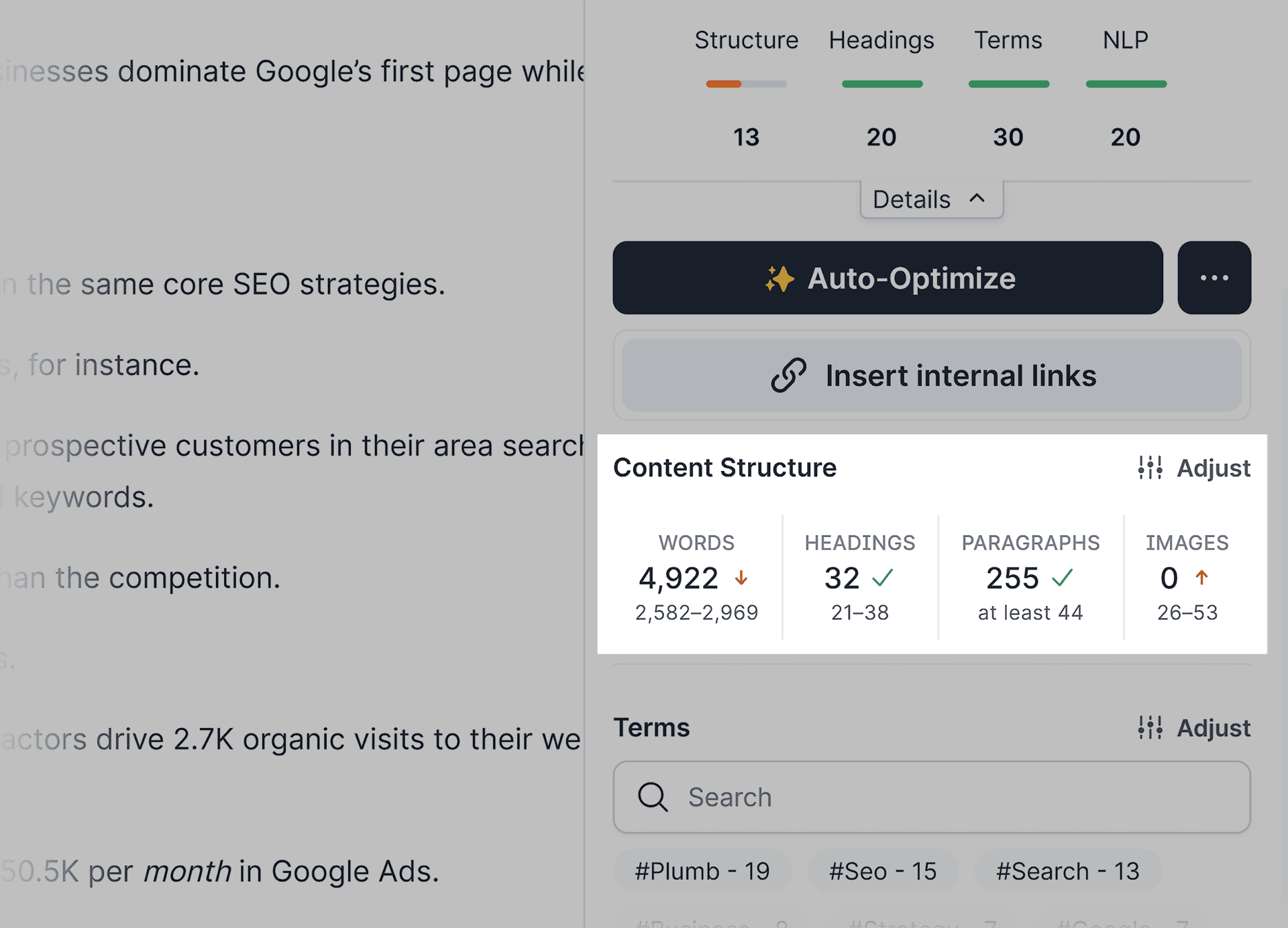The height and width of the screenshot is (928, 1288).
Task: Open the NLP score breakdown
Action: point(1125,40)
